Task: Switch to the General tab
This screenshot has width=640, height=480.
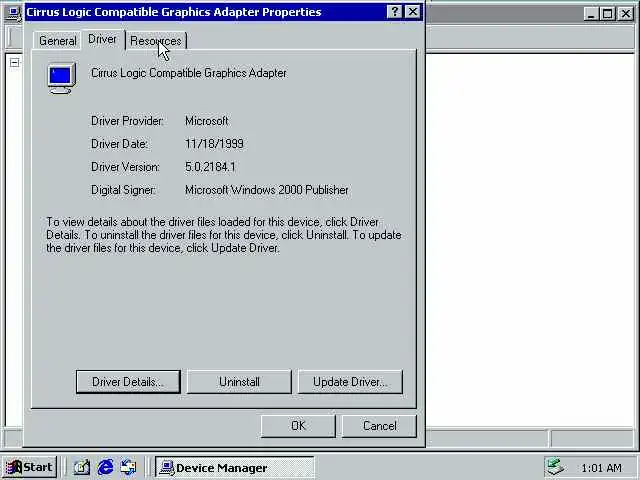Action: pyautogui.click(x=57, y=41)
